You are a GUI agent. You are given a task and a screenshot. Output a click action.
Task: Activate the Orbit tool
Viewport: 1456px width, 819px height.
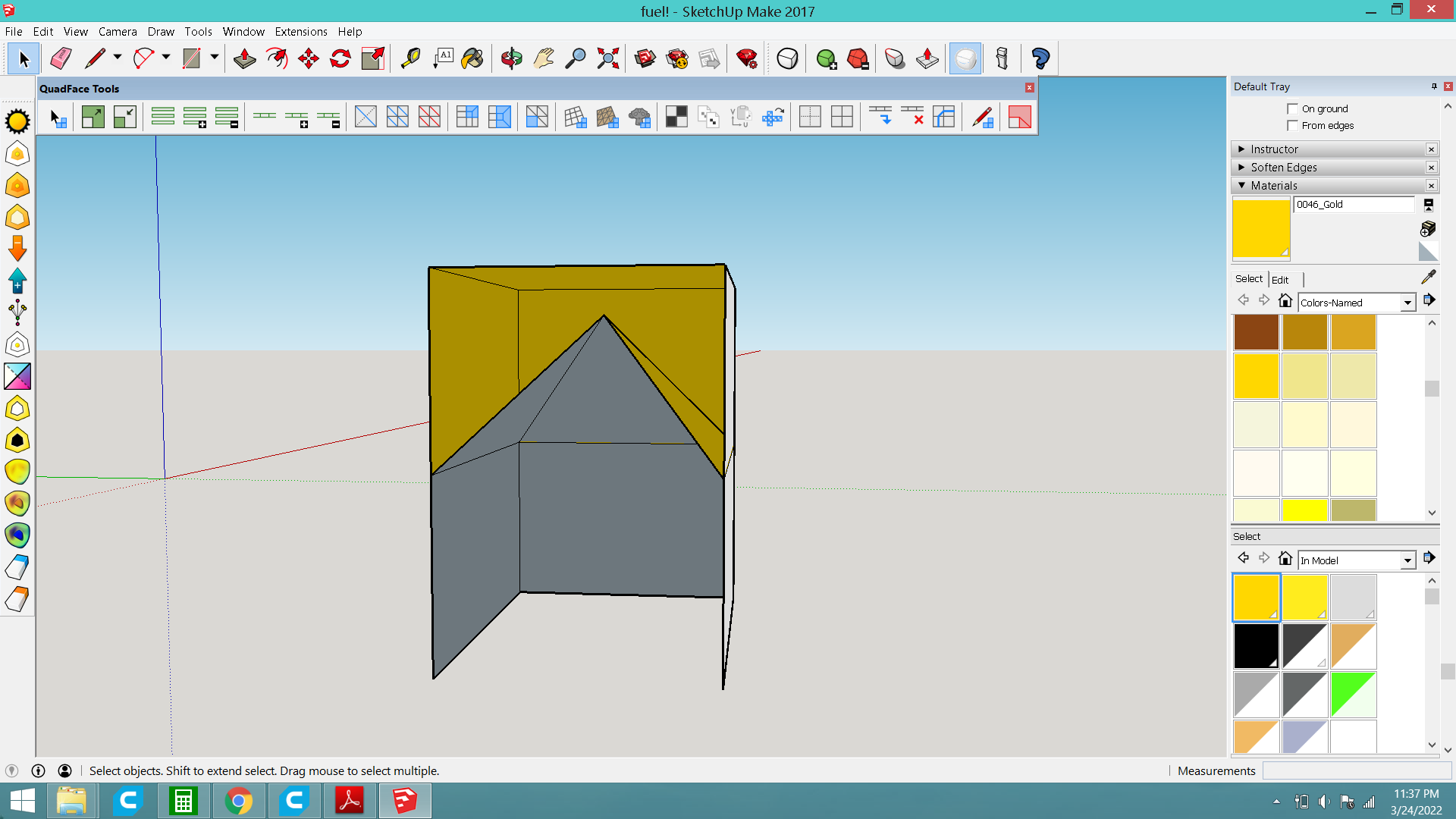tap(512, 58)
